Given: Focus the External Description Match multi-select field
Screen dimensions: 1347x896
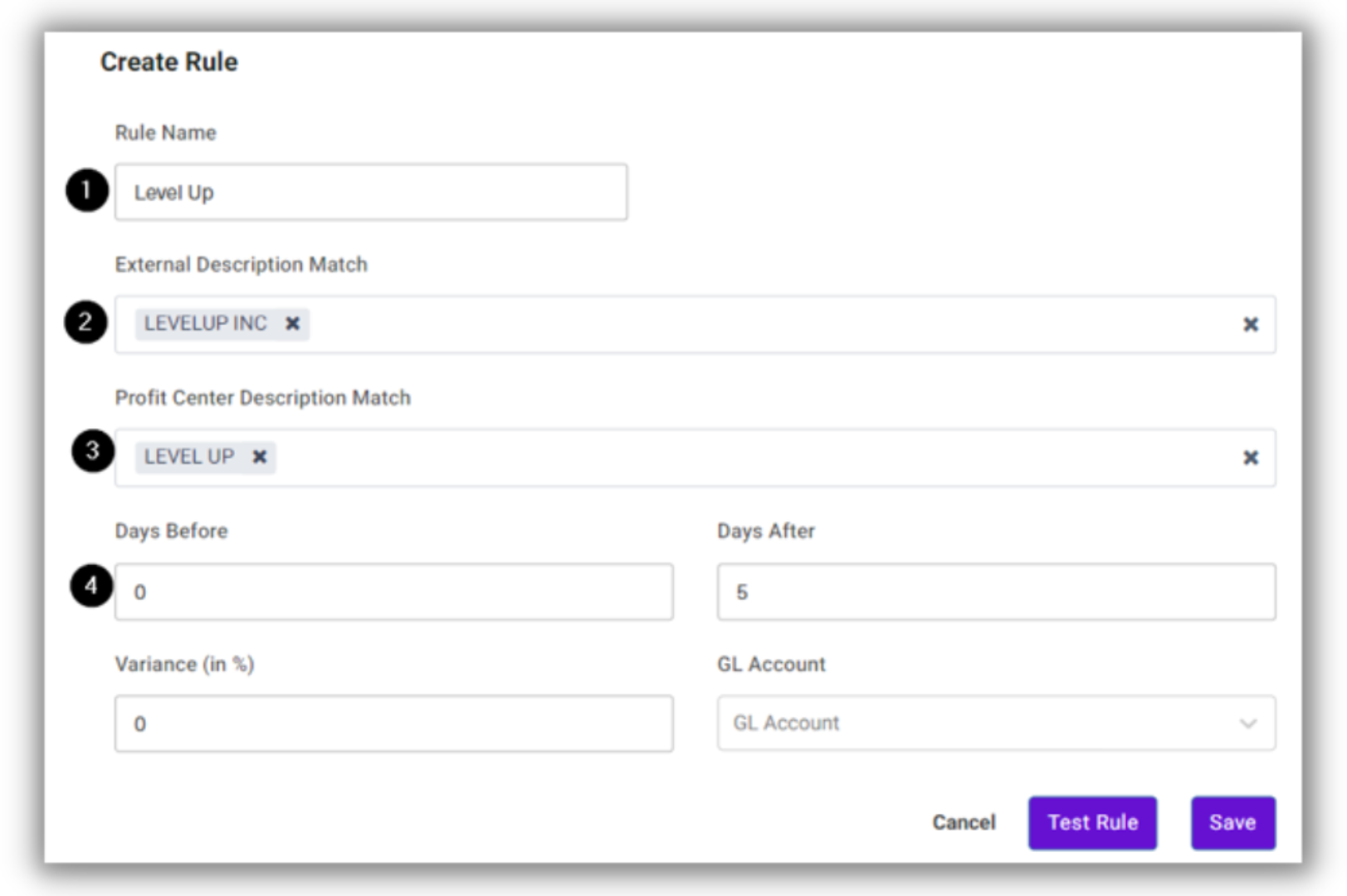Looking at the screenshot, I should [747, 324].
